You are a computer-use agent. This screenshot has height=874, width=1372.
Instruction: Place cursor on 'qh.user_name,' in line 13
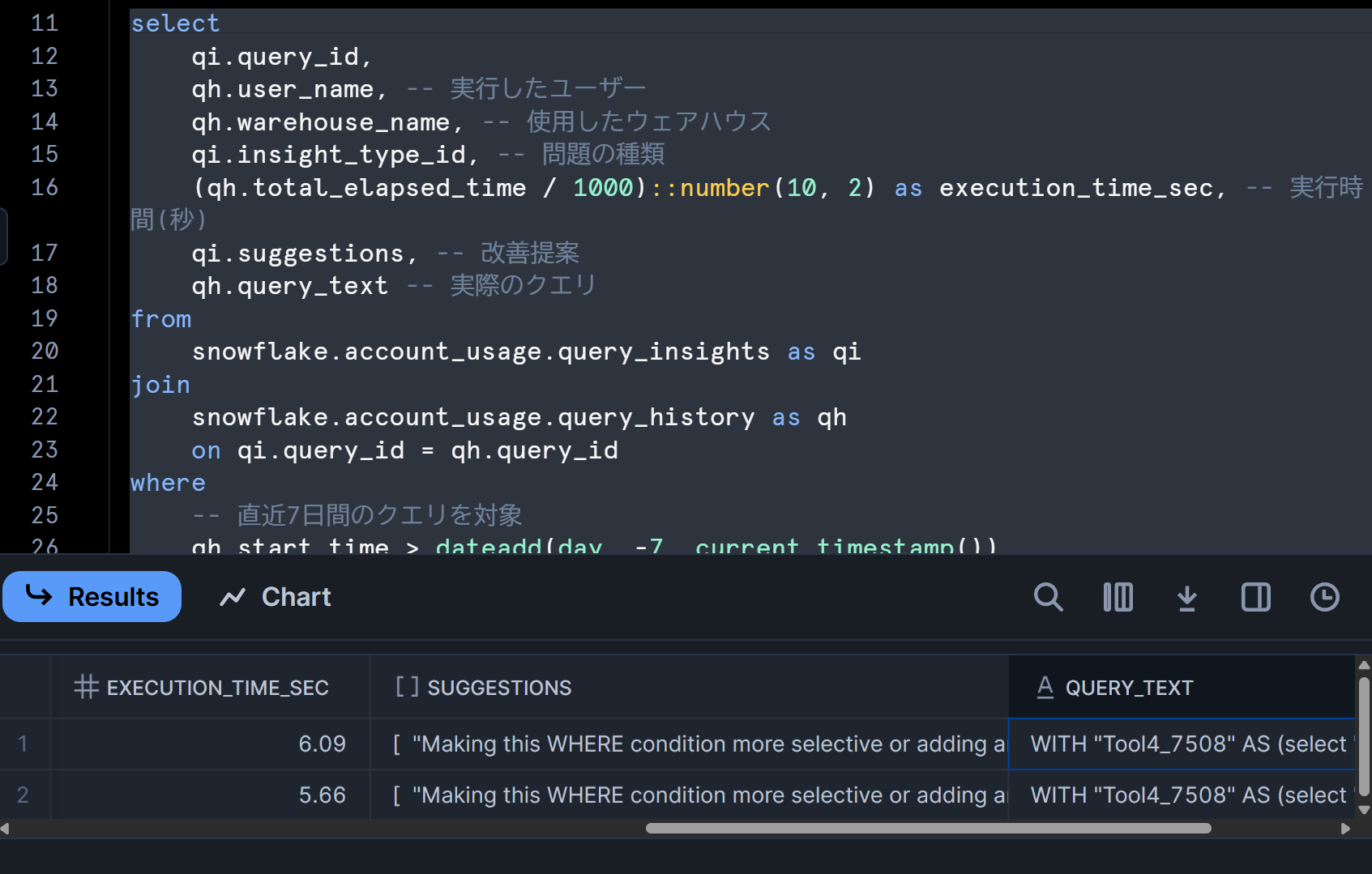coord(289,89)
